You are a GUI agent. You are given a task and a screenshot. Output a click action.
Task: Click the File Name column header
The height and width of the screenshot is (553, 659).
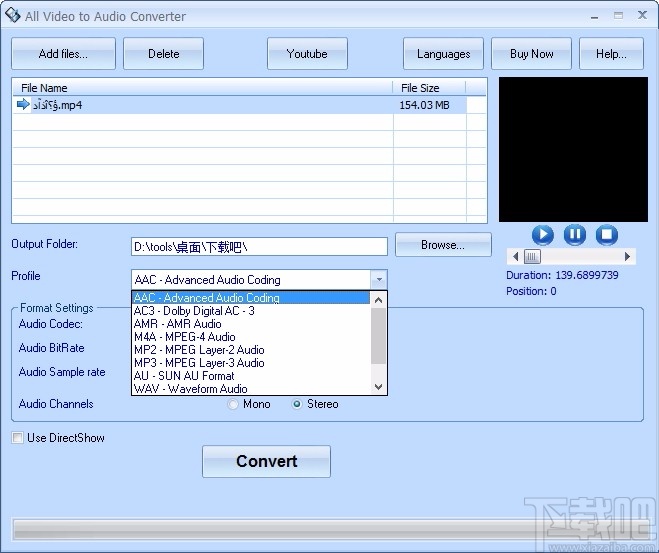(203, 88)
